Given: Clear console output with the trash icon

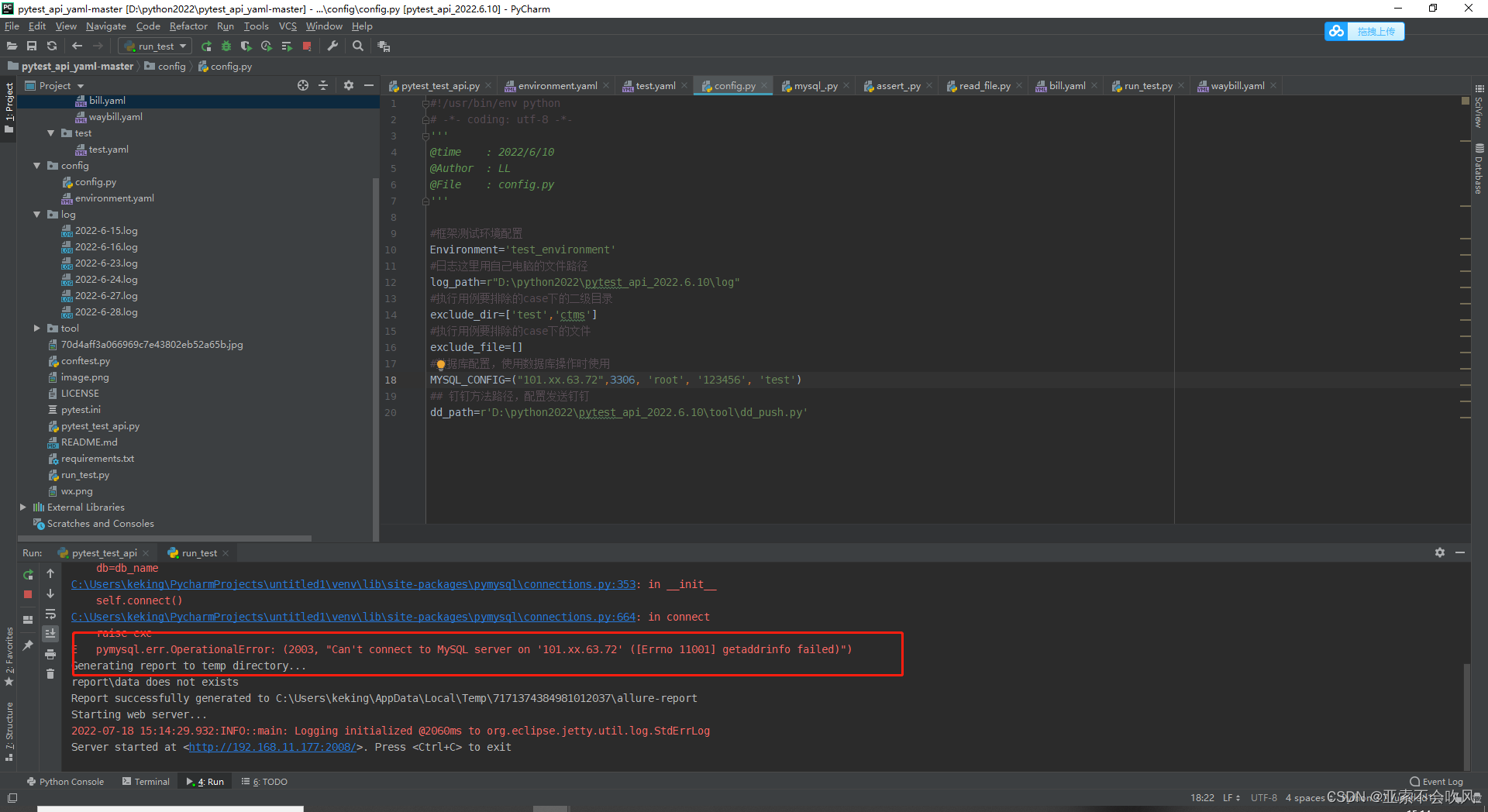Looking at the screenshot, I should click(50, 673).
